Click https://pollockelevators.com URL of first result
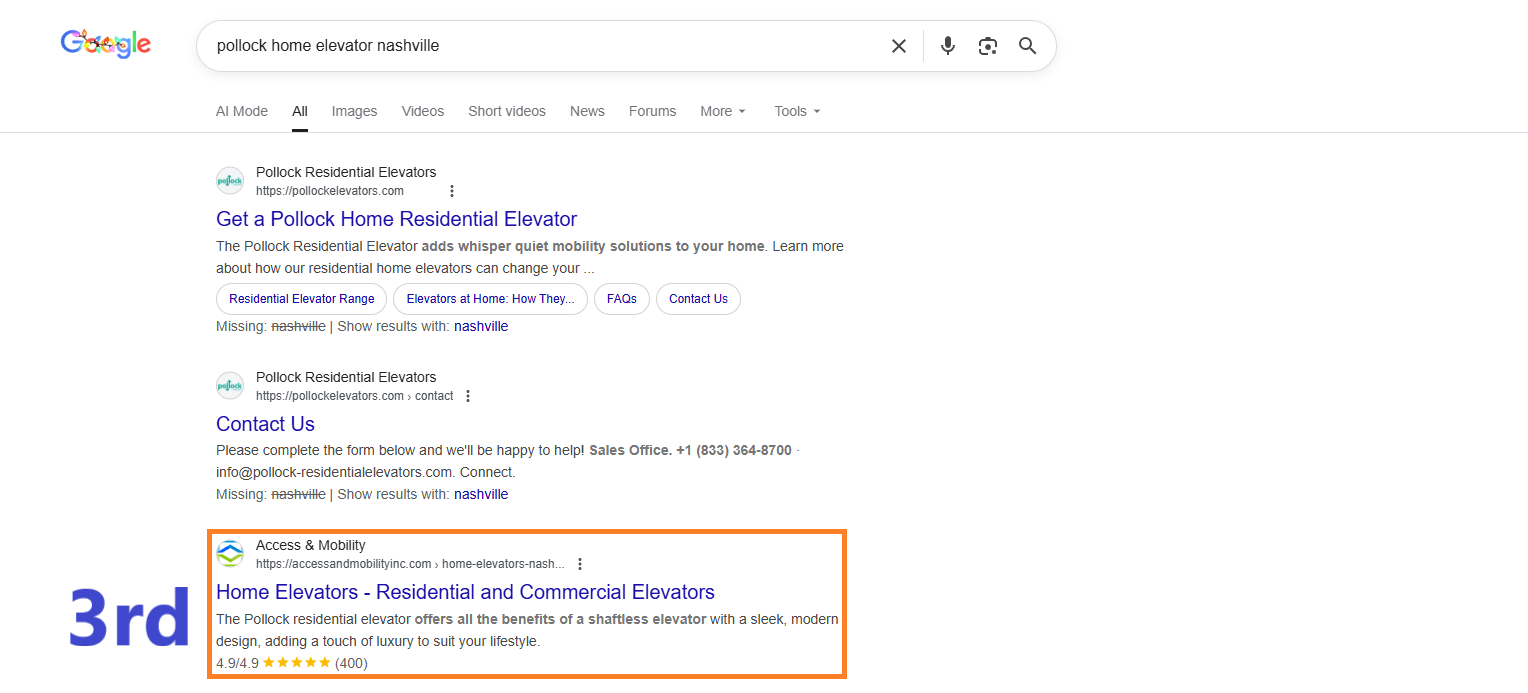The height and width of the screenshot is (693, 1528). [330, 191]
